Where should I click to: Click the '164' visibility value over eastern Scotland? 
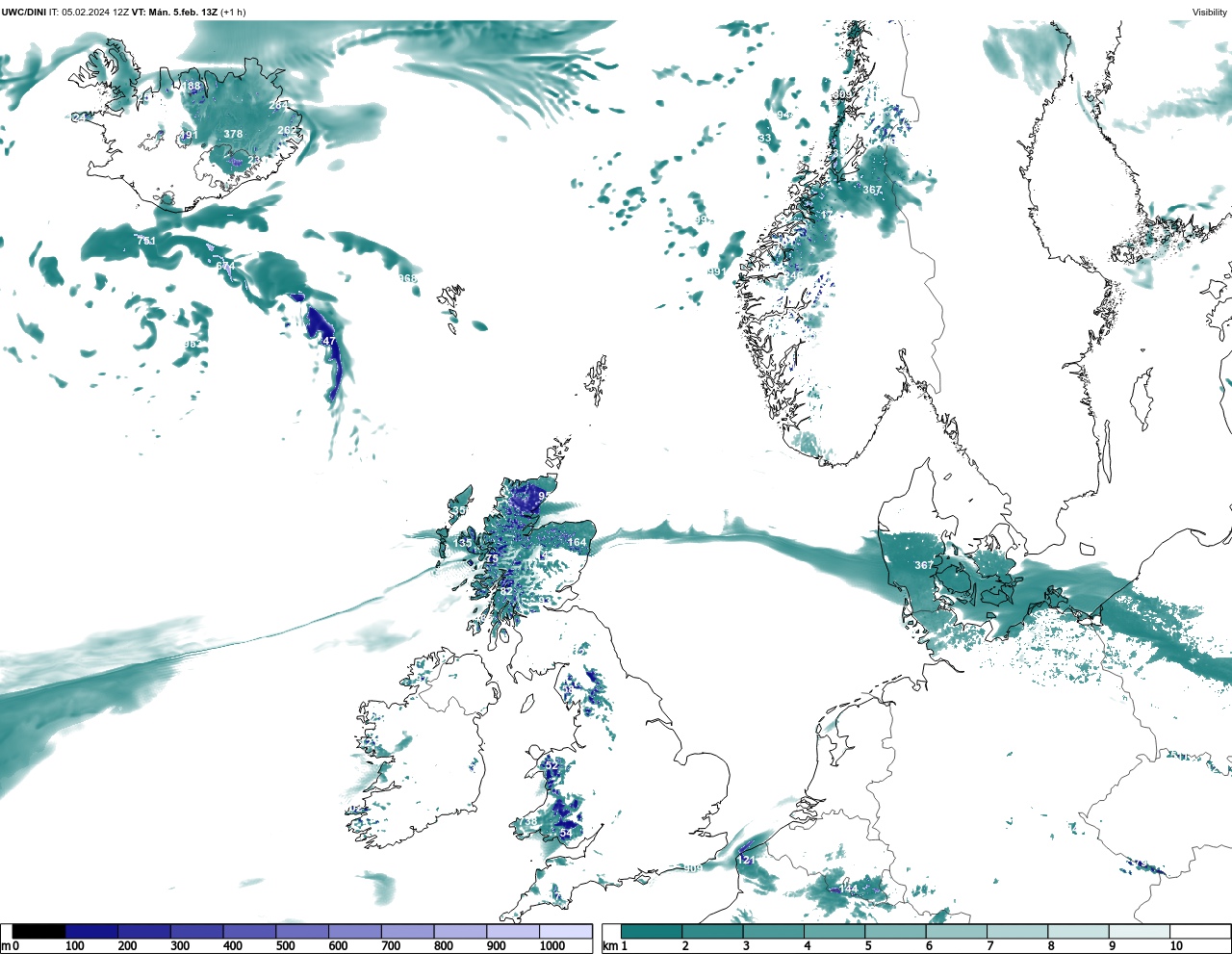click(577, 543)
